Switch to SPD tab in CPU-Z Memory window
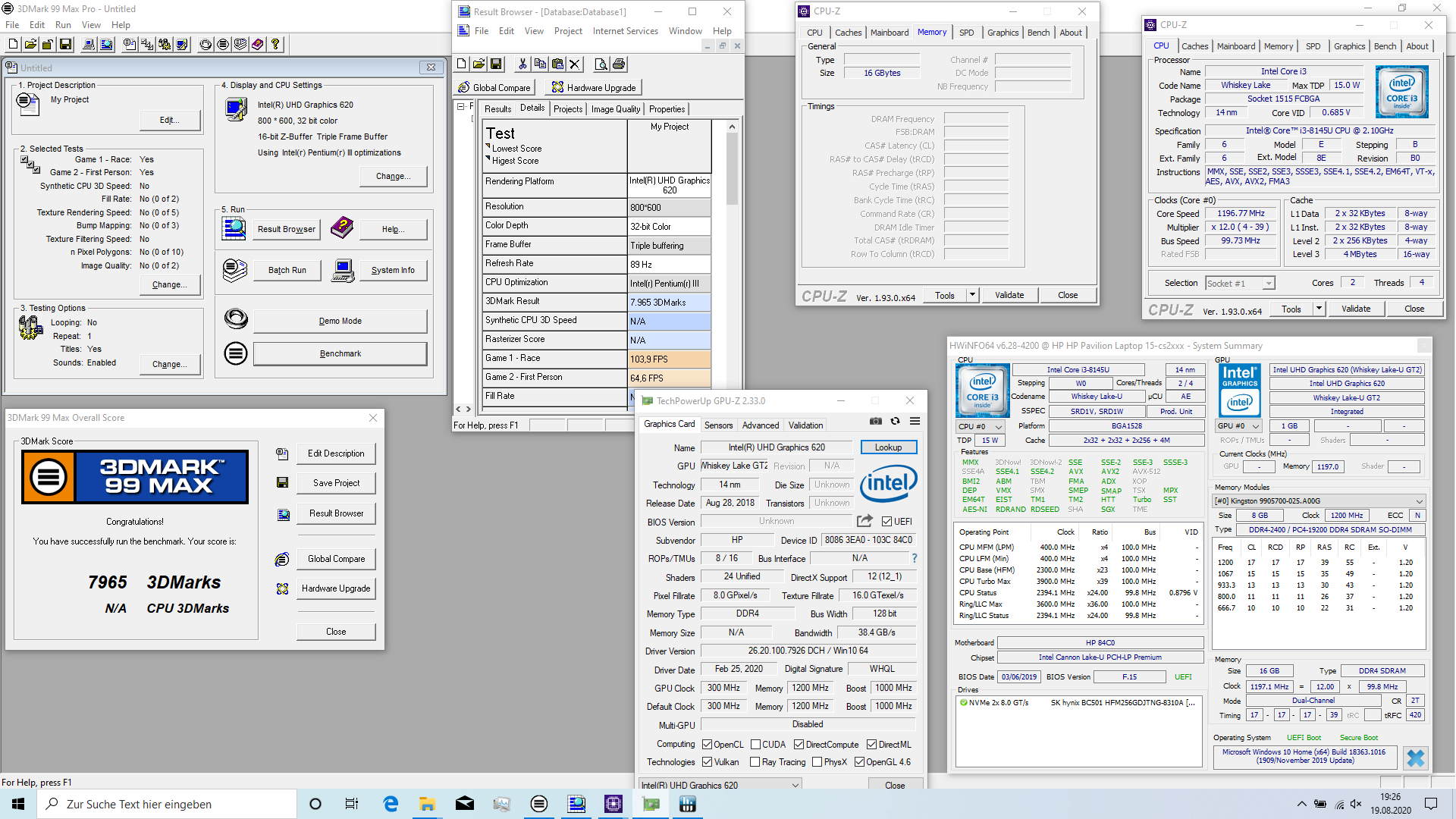The width and height of the screenshot is (1456, 819). point(966,33)
